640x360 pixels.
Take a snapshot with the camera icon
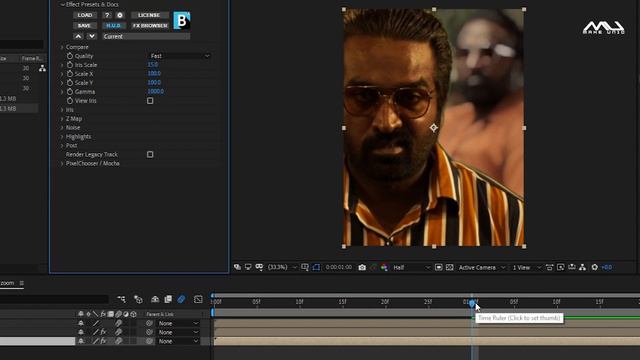click(x=362, y=267)
